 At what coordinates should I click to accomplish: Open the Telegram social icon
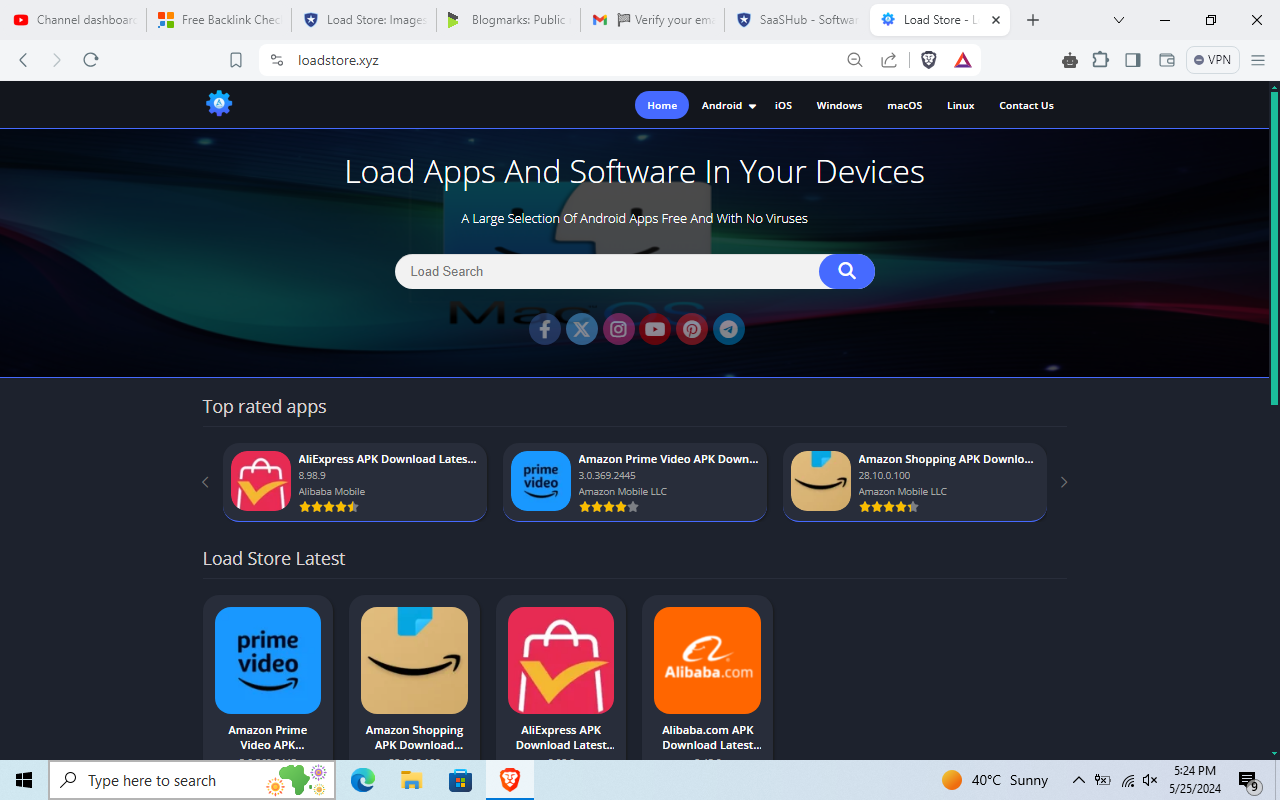tap(729, 329)
